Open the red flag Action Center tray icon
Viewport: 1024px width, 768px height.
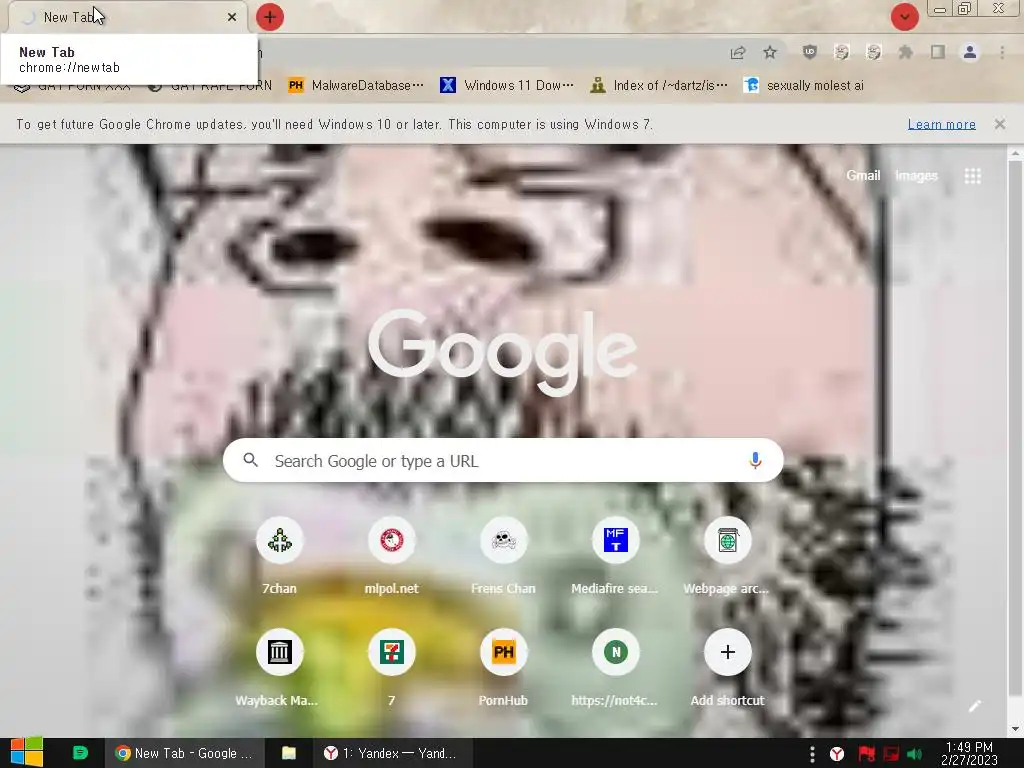point(867,754)
